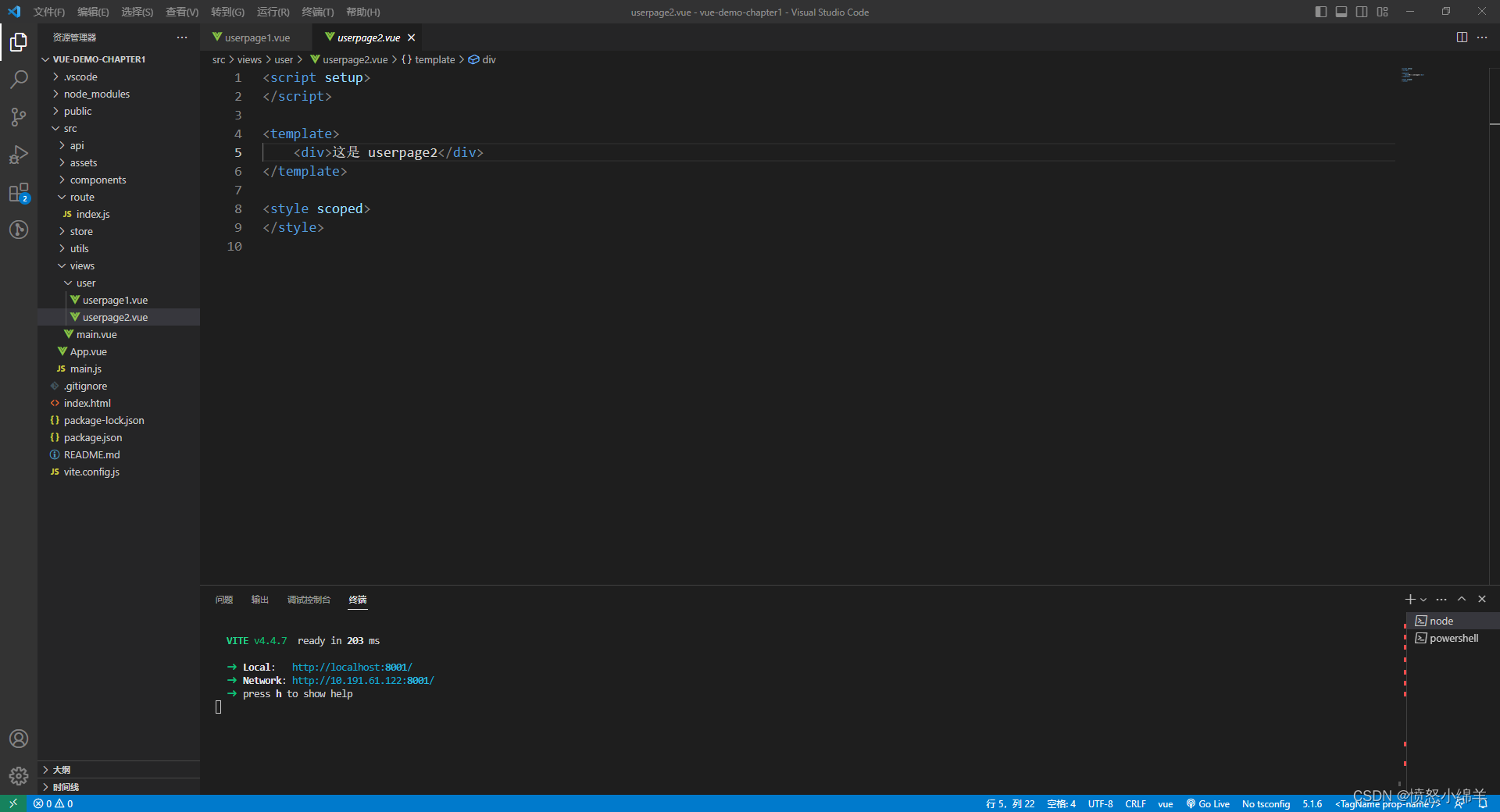This screenshot has width=1500, height=812.
Task: Collapse the VUE-DEMO-CHAPTER1 root folder
Action: point(119,59)
